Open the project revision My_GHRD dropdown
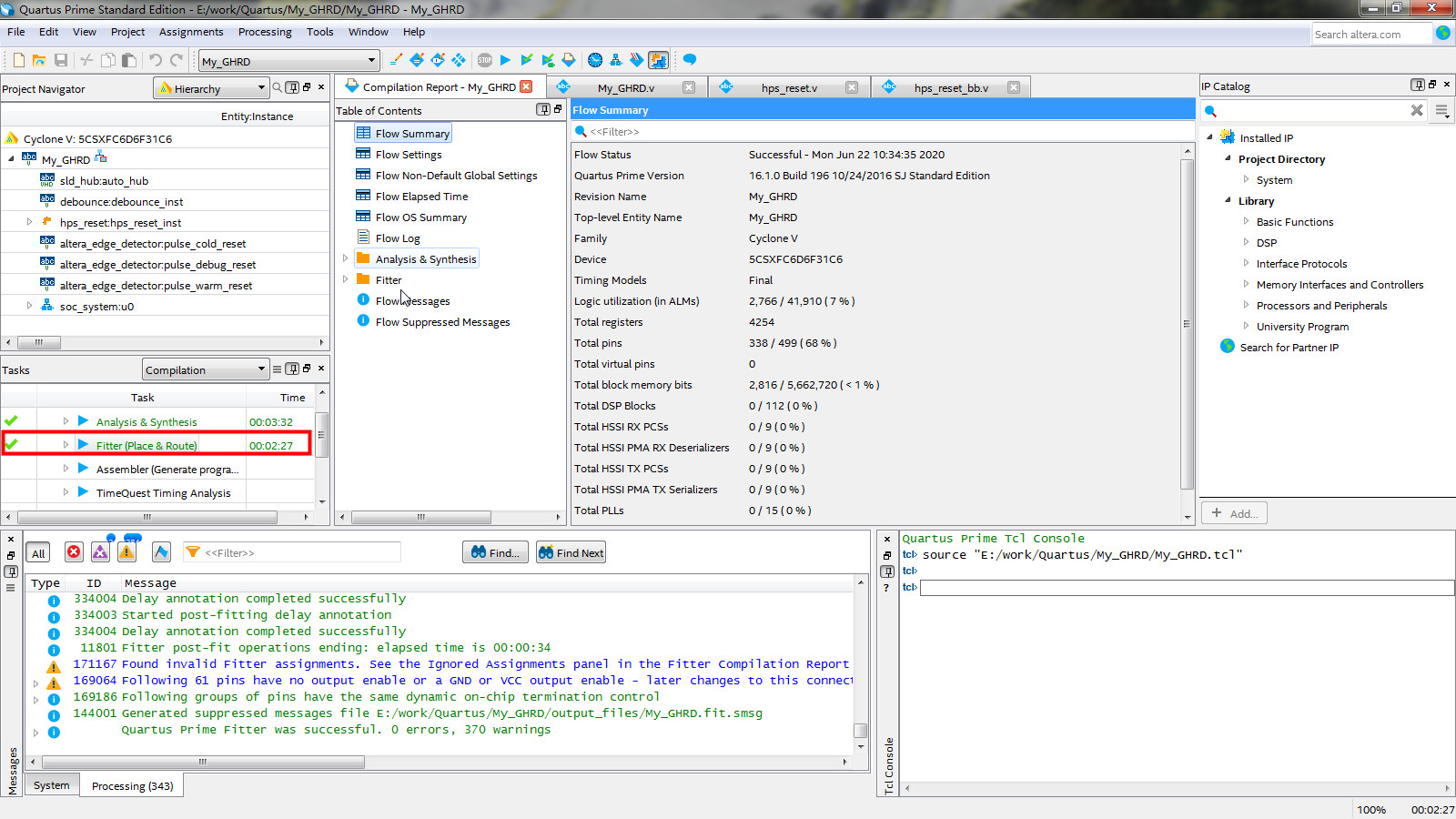 click(x=288, y=61)
